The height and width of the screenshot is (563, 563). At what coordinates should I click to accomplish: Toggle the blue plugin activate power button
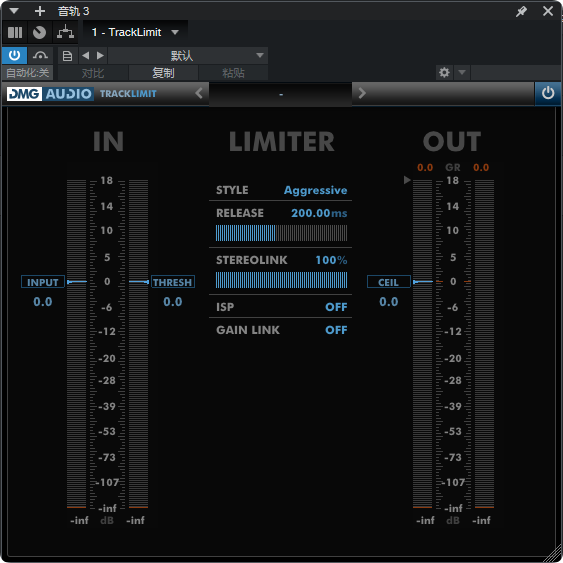tap(14, 56)
